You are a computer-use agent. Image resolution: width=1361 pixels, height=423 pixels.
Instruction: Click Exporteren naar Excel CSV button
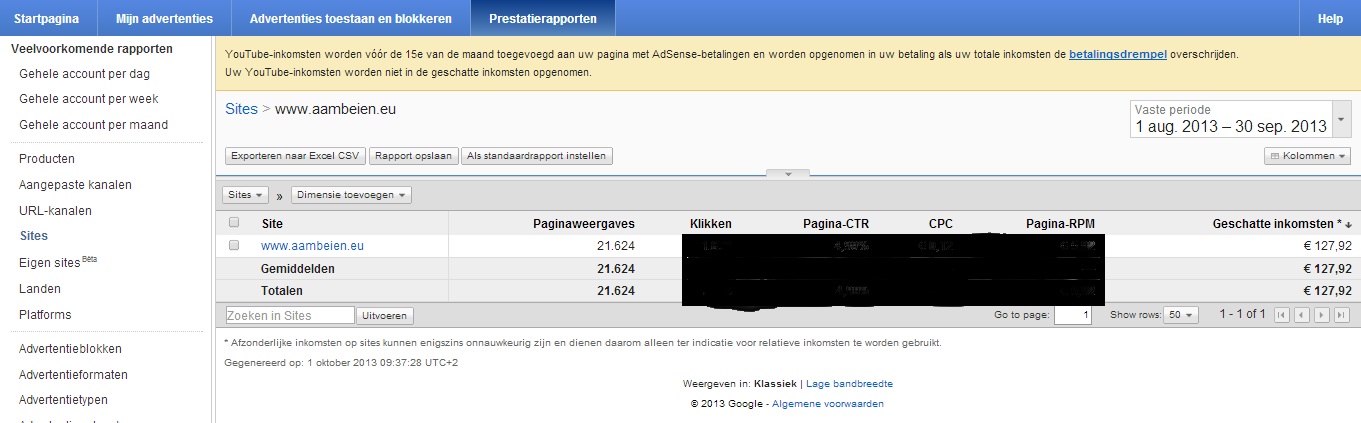[295, 156]
